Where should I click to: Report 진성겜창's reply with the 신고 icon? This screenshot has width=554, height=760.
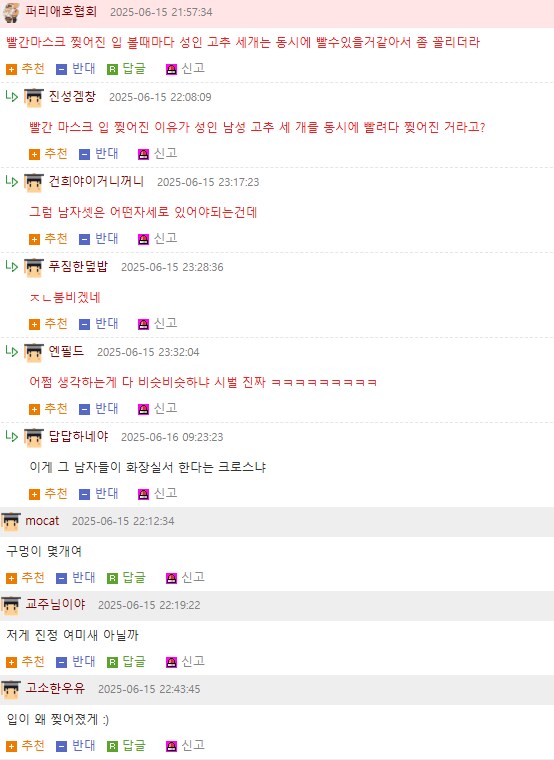(x=143, y=154)
